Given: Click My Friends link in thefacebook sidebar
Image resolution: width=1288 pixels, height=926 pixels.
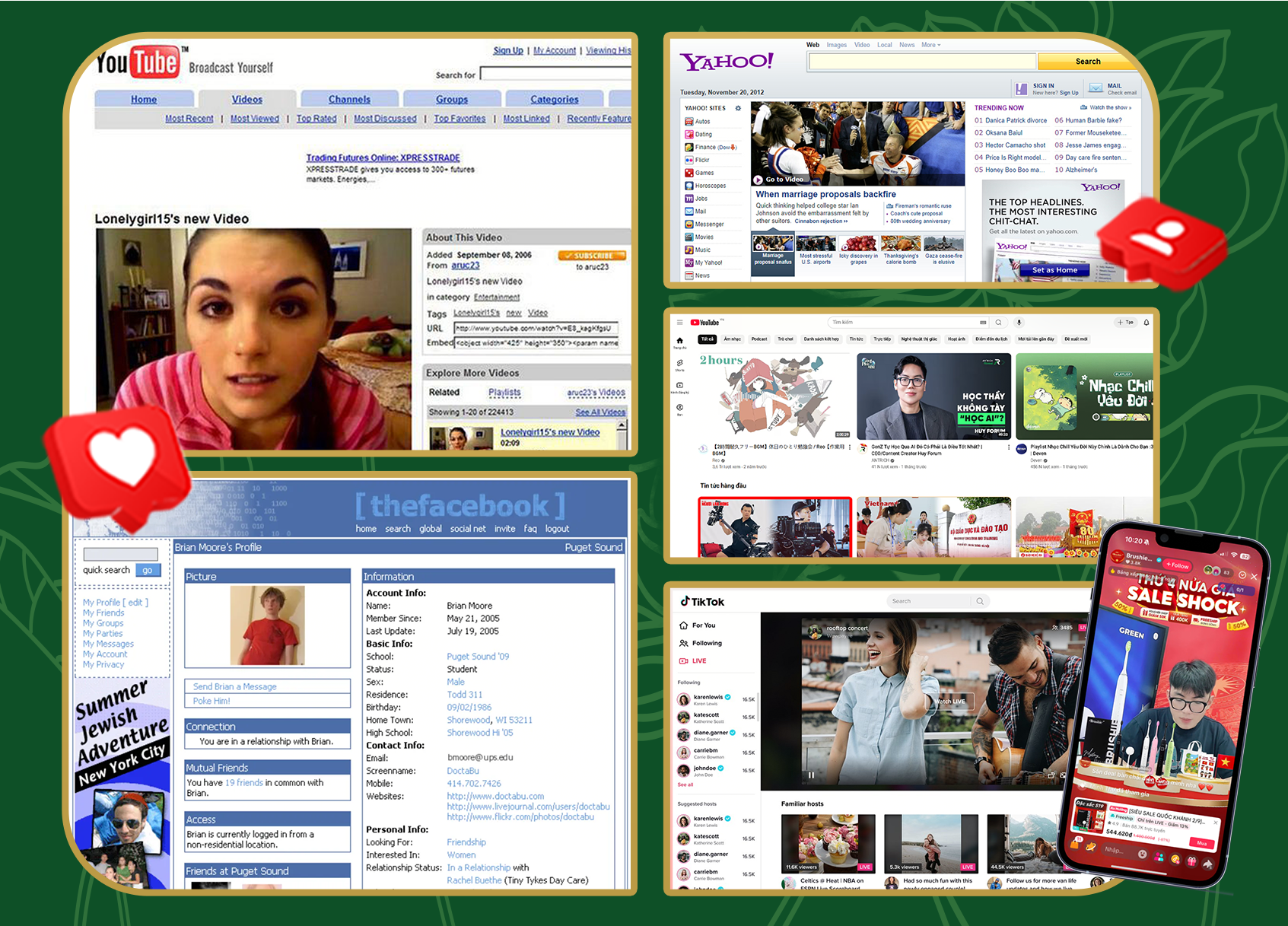Looking at the screenshot, I should [103, 613].
